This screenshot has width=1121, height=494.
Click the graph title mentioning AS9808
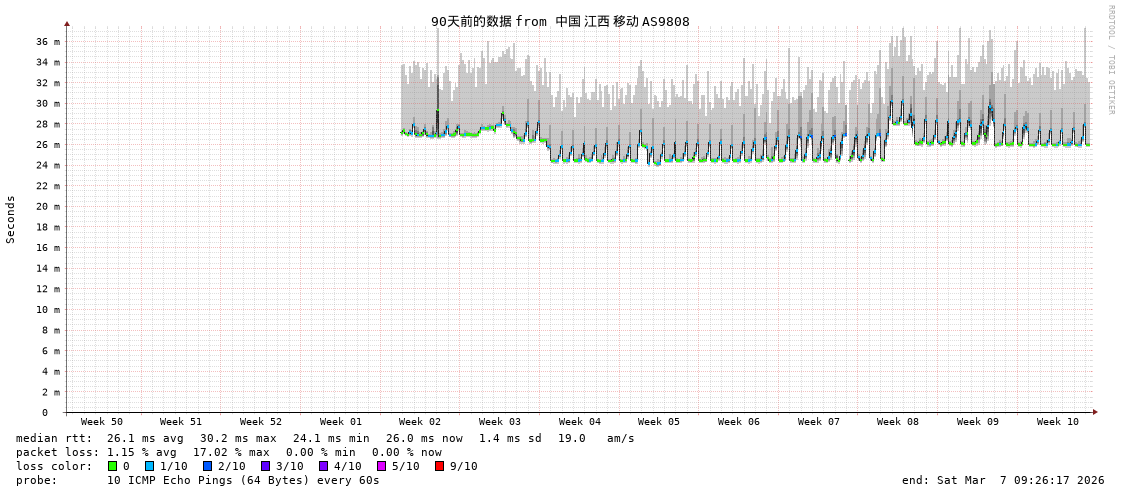click(560, 22)
